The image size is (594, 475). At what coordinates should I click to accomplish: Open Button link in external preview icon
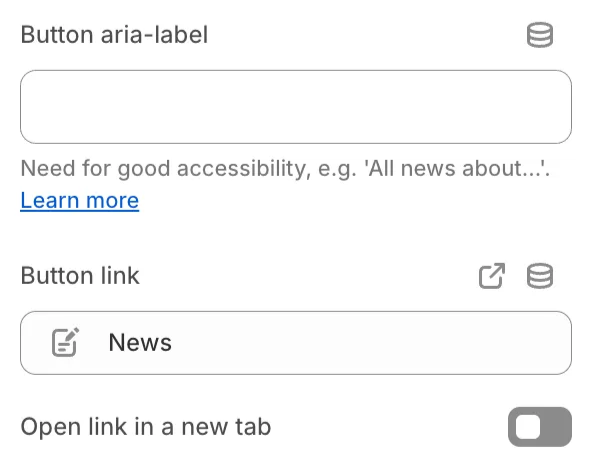pyautogui.click(x=492, y=276)
